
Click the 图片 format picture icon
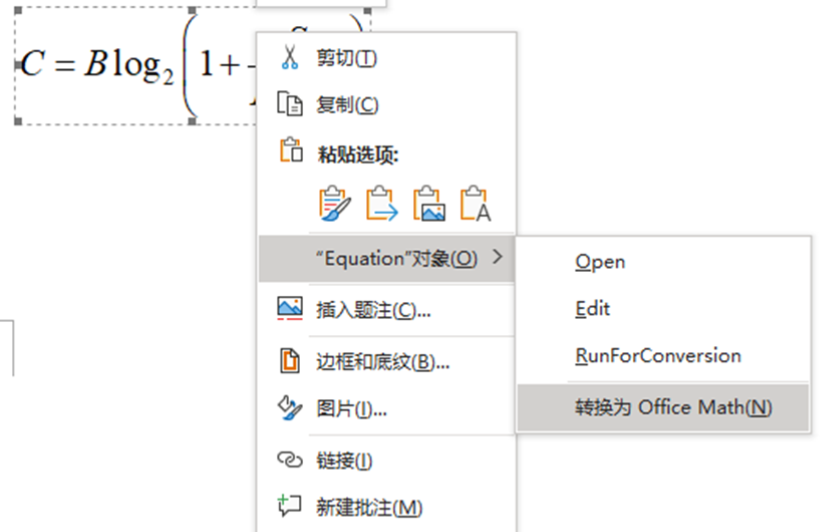(289, 408)
